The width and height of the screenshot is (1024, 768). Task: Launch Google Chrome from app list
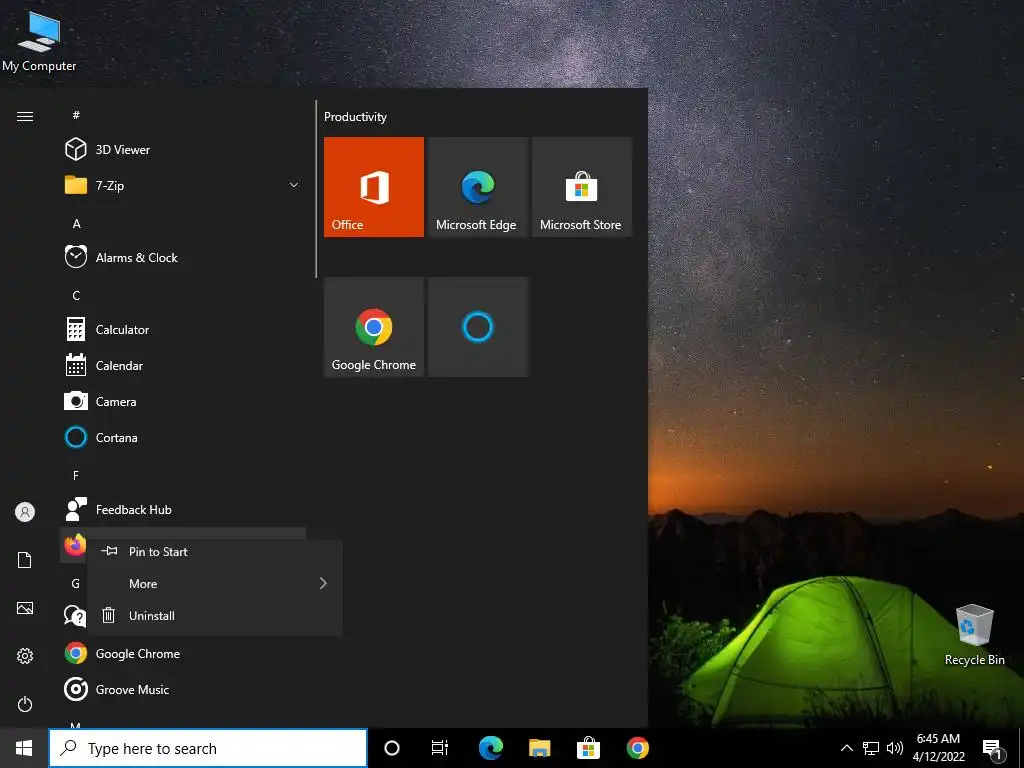(x=183, y=653)
